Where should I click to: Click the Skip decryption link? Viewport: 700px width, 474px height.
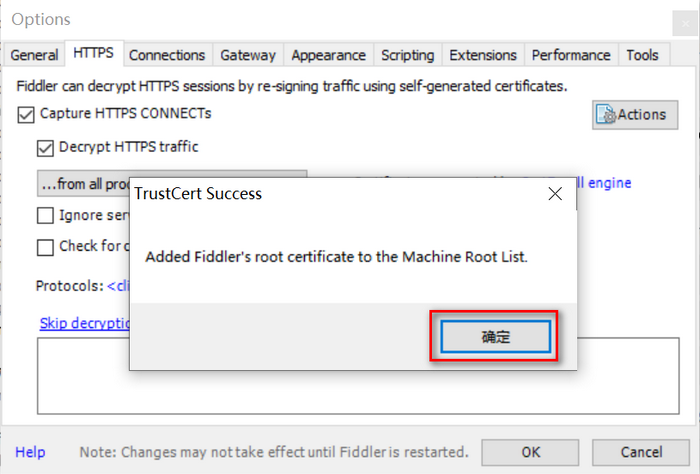pyautogui.click(x=84, y=323)
